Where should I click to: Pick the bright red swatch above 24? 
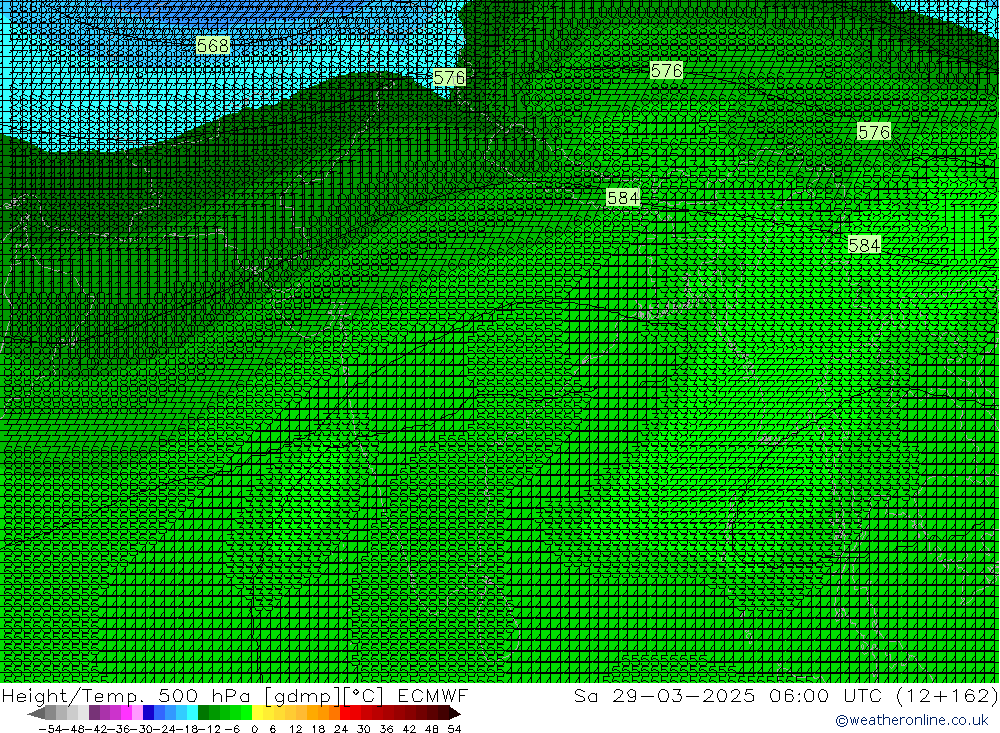(x=345, y=713)
